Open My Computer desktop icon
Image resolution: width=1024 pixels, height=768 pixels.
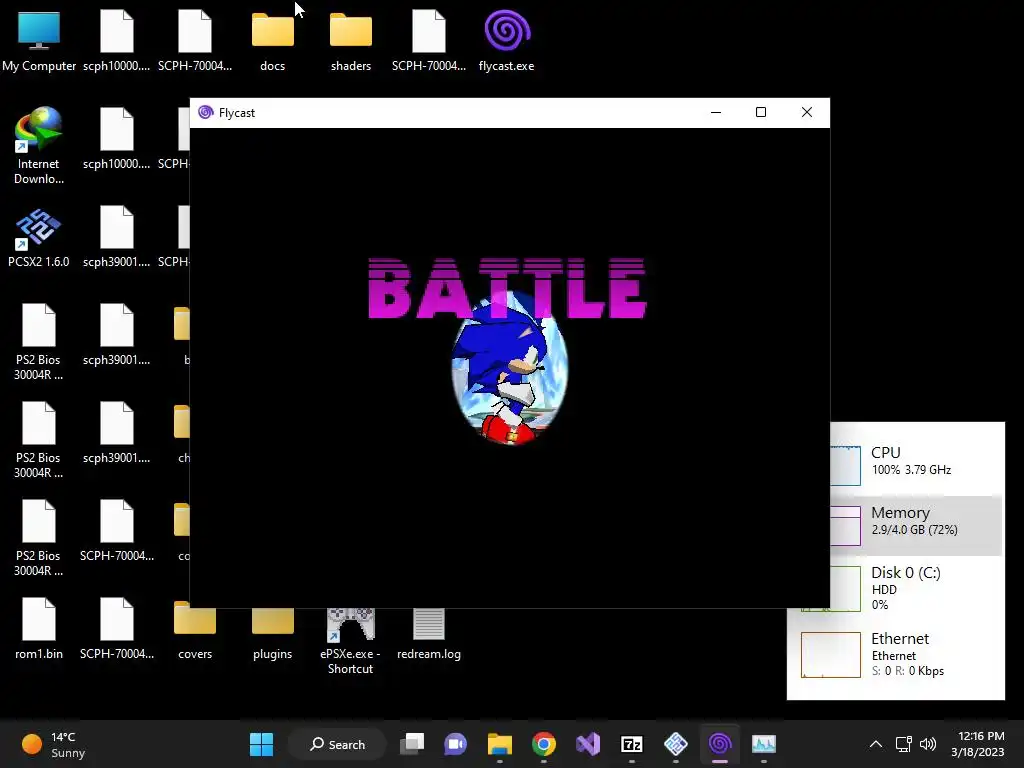click(39, 42)
